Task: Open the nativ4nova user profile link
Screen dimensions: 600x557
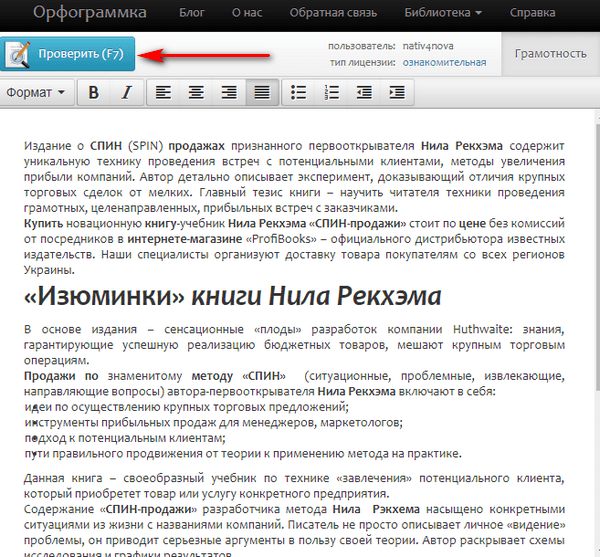Action: pyautogui.click(x=428, y=46)
